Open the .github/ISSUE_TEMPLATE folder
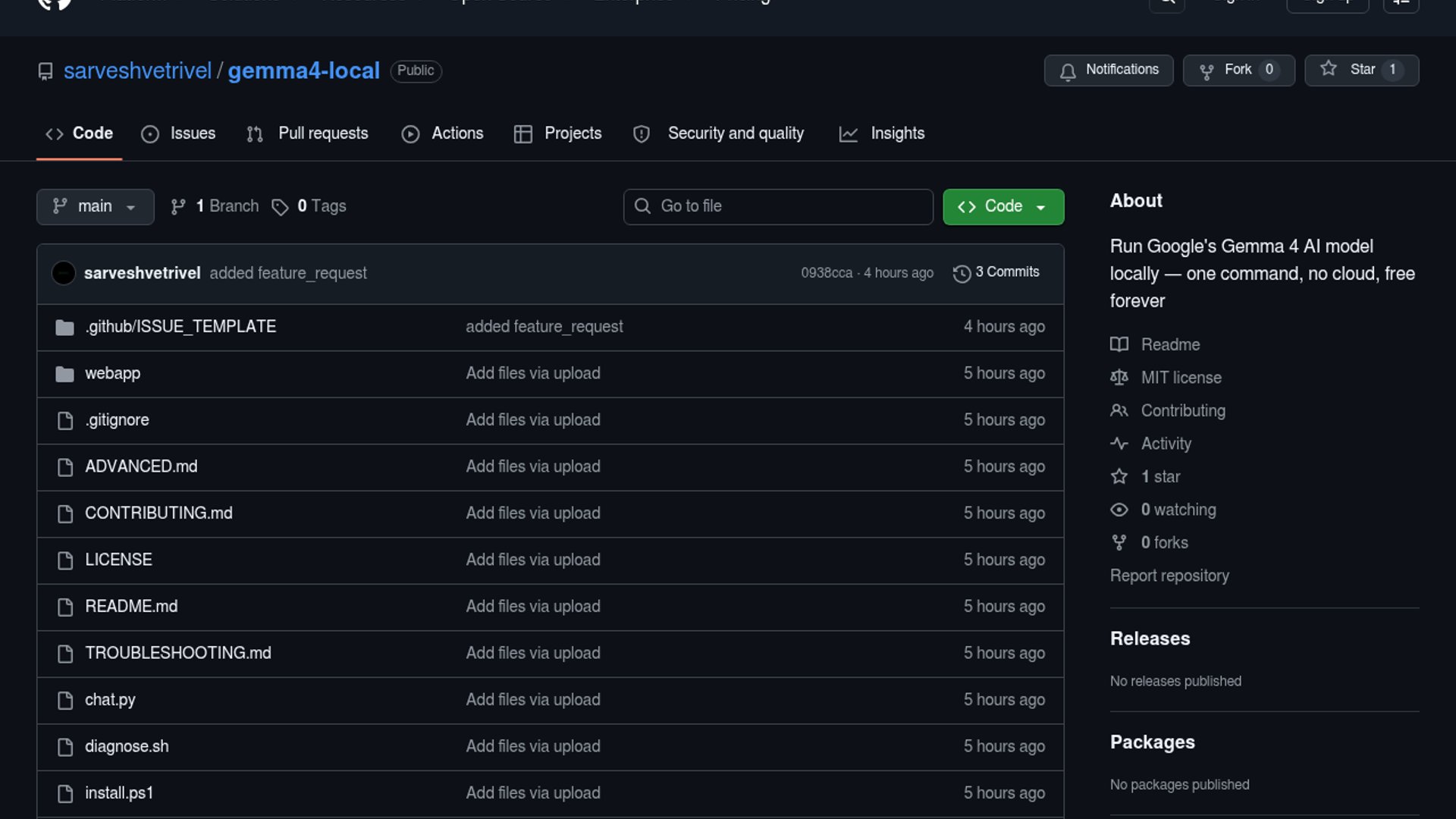This screenshot has width=1456, height=819. click(x=180, y=327)
